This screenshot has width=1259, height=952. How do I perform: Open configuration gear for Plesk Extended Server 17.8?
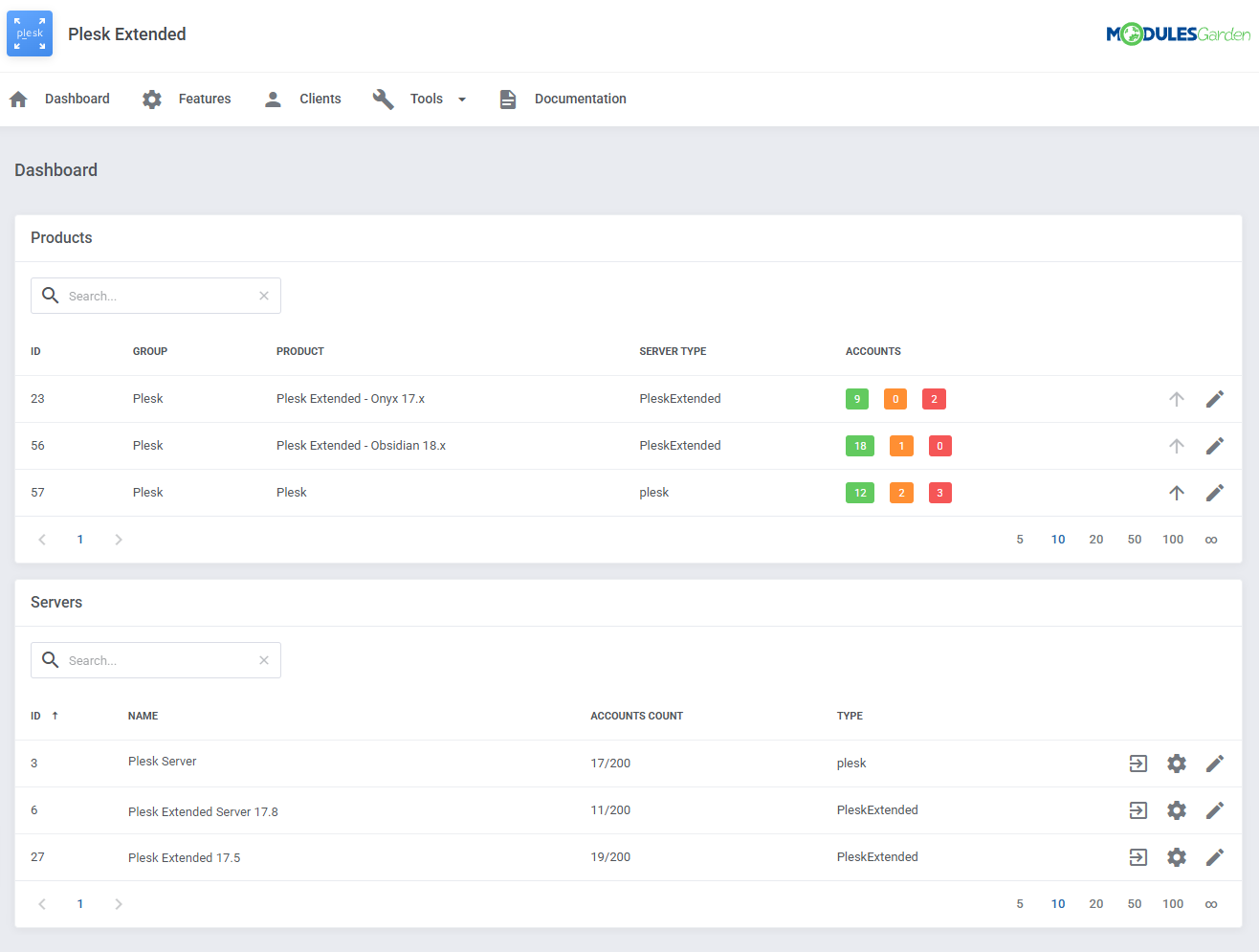click(x=1176, y=809)
